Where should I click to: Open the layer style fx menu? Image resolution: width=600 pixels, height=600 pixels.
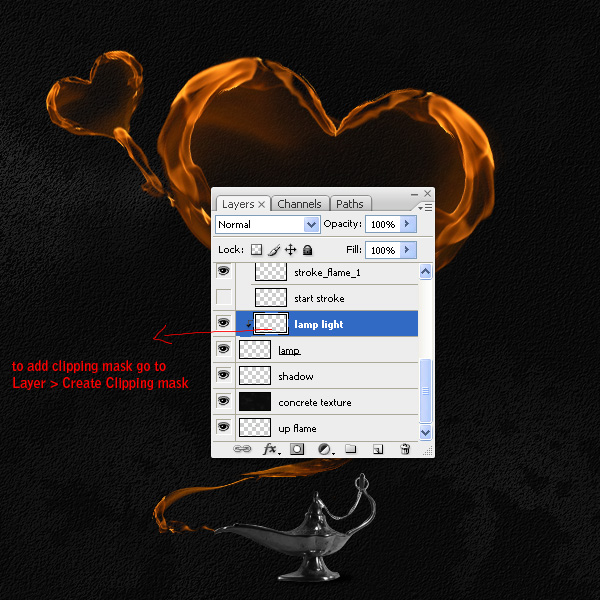(271, 448)
